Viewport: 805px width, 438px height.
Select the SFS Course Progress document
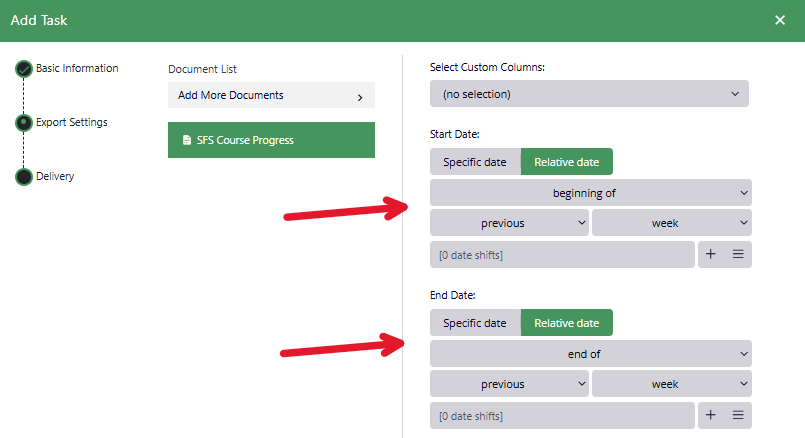(x=271, y=140)
